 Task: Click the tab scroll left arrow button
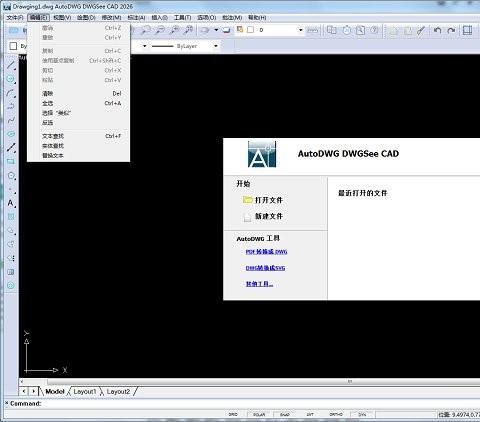(24, 391)
